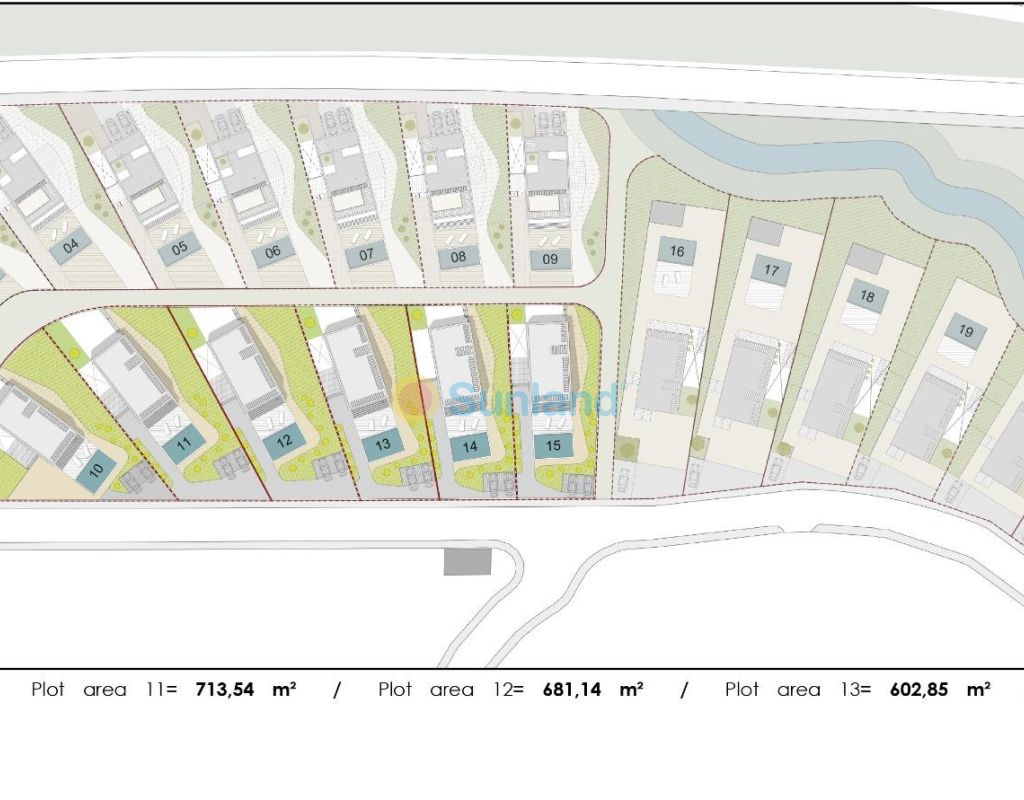
Task: Select the plot 05 label box
Action: pos(181,249)
